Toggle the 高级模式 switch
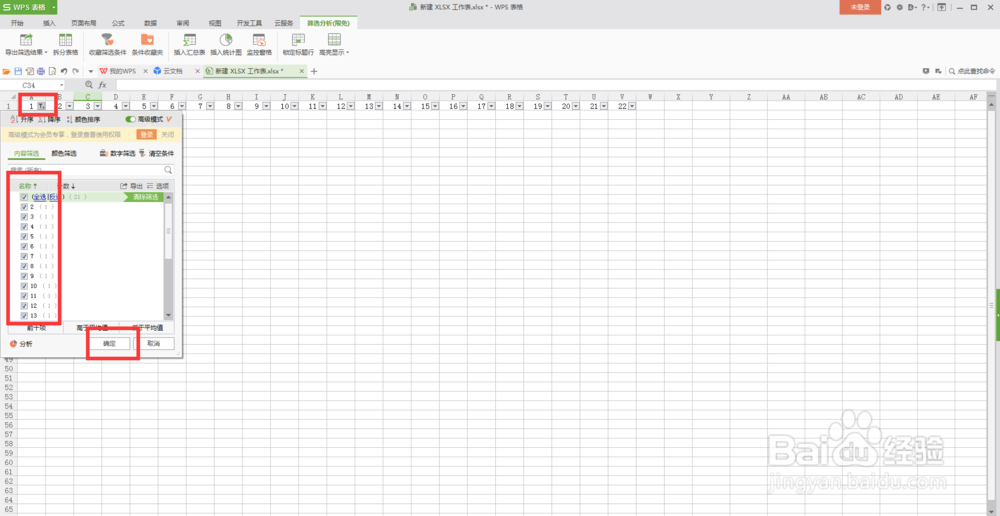 point(131,119)
